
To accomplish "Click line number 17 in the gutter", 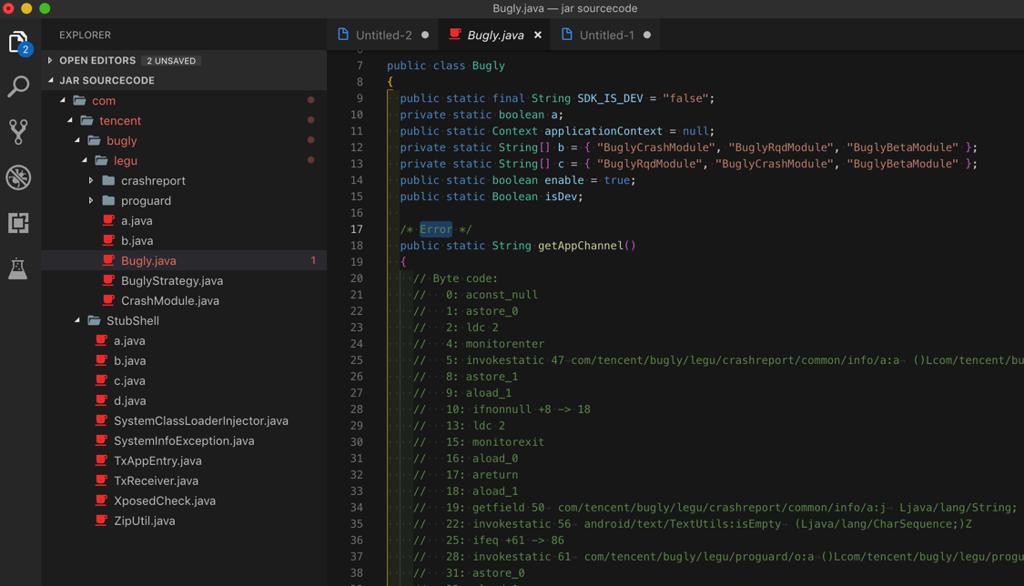I will pos(357,229).
